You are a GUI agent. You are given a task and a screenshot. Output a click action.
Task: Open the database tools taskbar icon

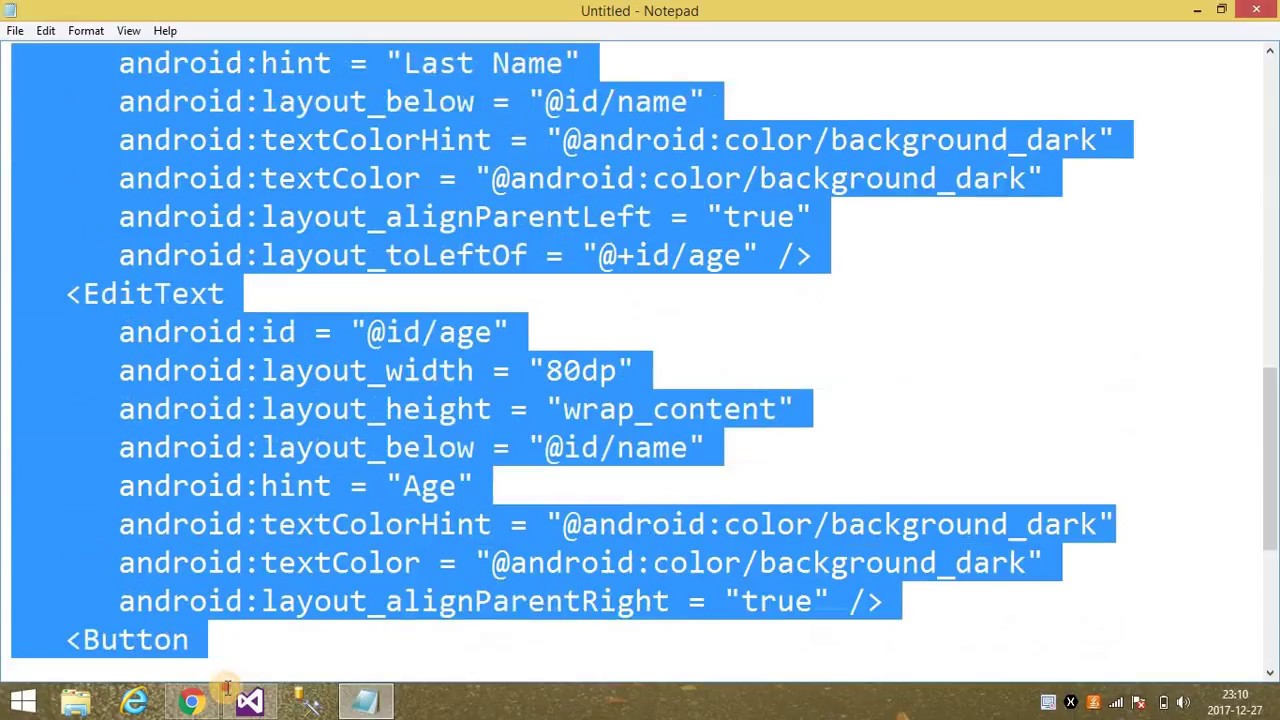(x=307, y=702)
